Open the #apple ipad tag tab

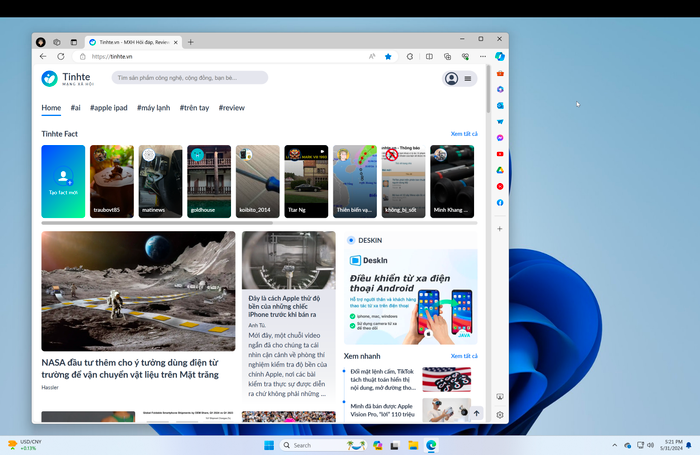108,108
